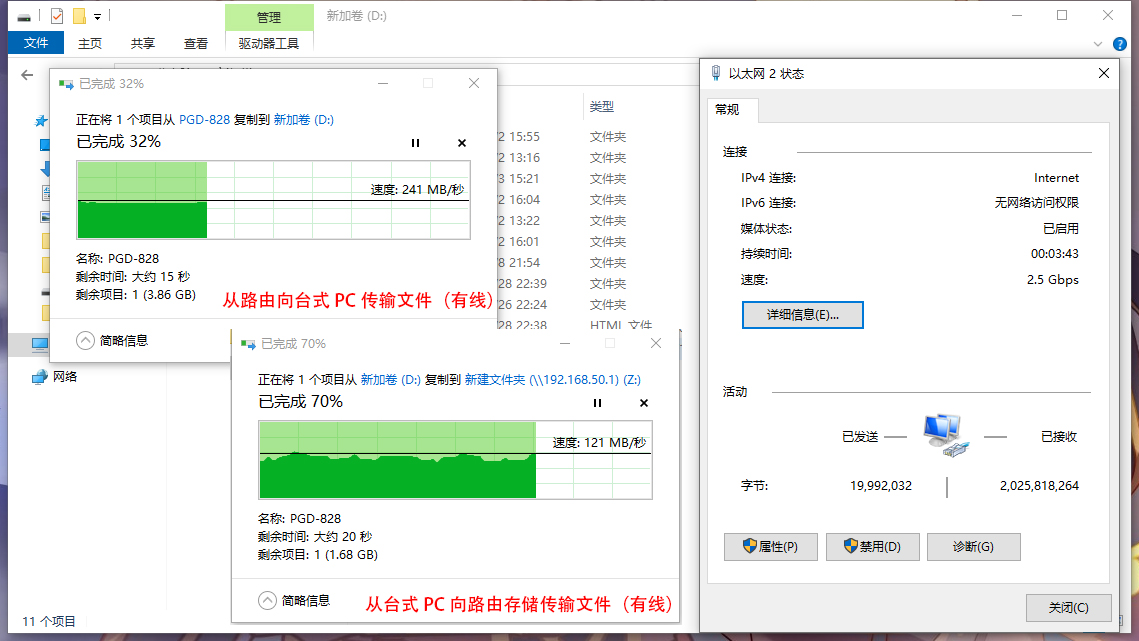Image resolution: width=1139 pixels, height=641 pixels.
Task: Cancel the 32% copy with the X icon
Action: (461, 143)
